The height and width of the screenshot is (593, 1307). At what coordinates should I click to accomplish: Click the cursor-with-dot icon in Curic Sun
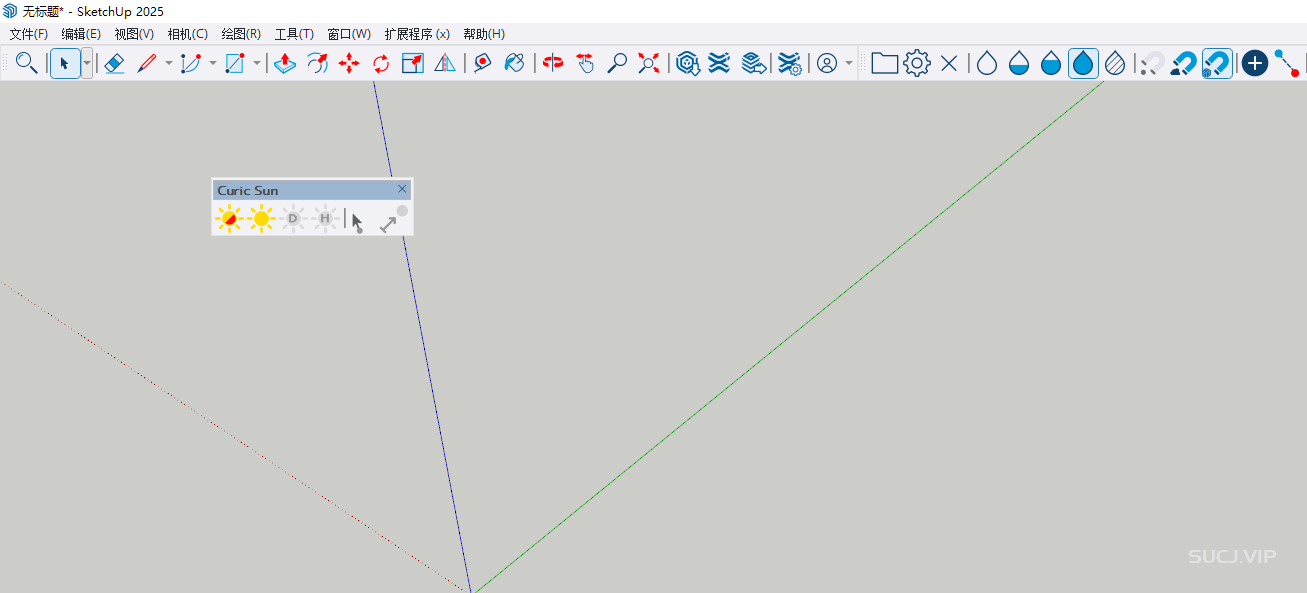(x=357, y=221)
